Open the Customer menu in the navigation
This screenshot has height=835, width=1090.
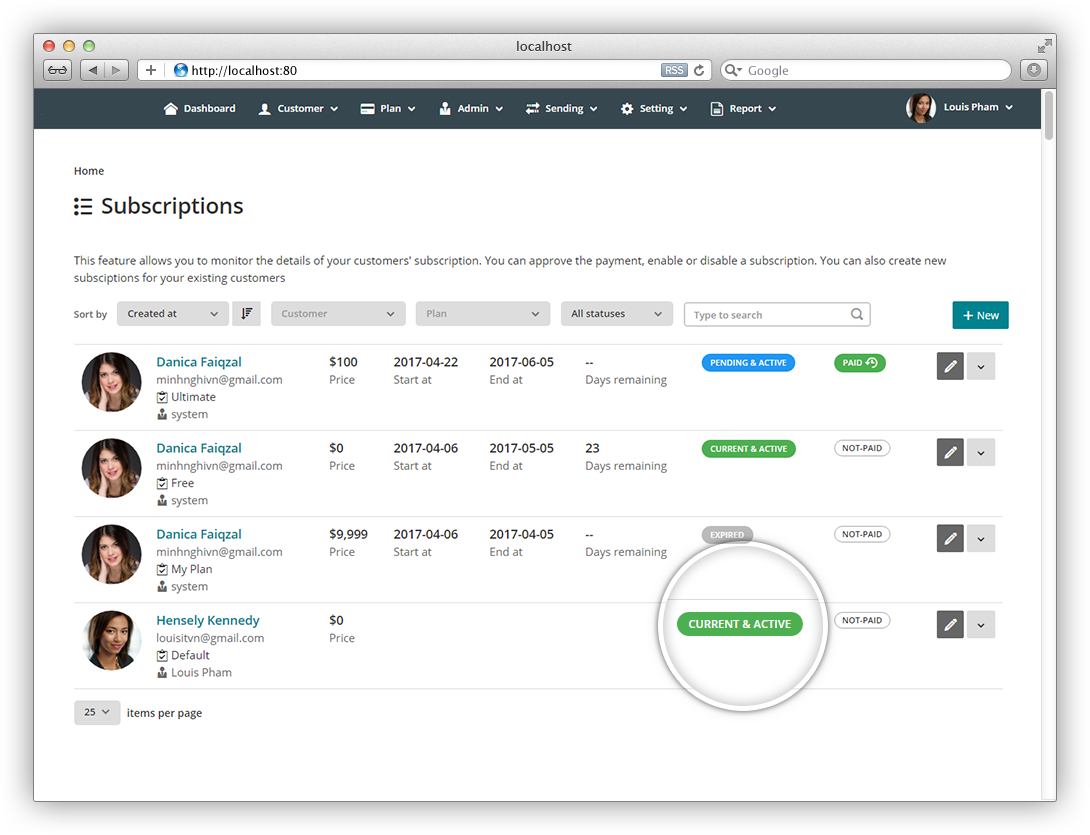click(x=297, y=108)
